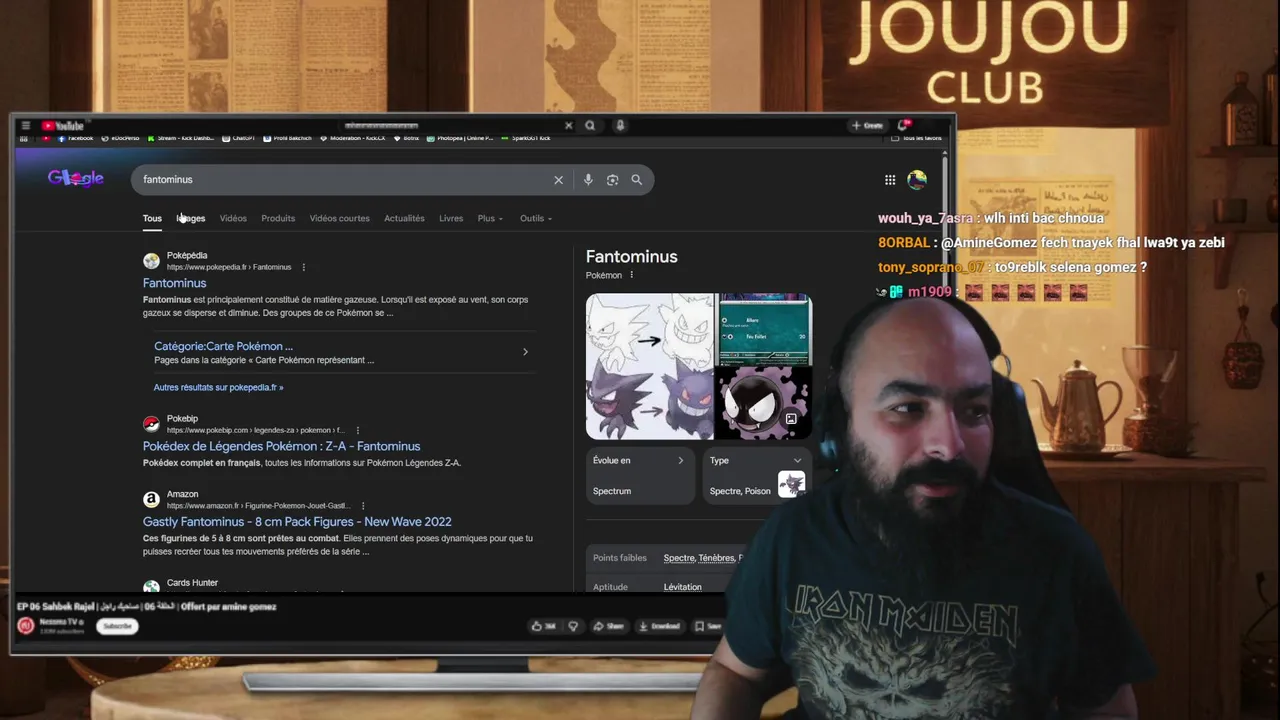Open the Fantominus Poképédia result
This screenshot has height=720, width=1280.
click(x=174, y=283)
